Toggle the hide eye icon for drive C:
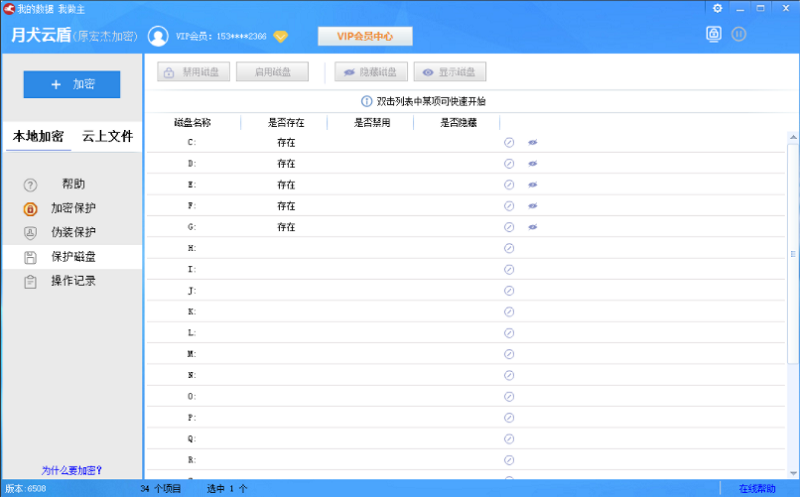This screenshot has width=800, height=497. tap(533, 142)
